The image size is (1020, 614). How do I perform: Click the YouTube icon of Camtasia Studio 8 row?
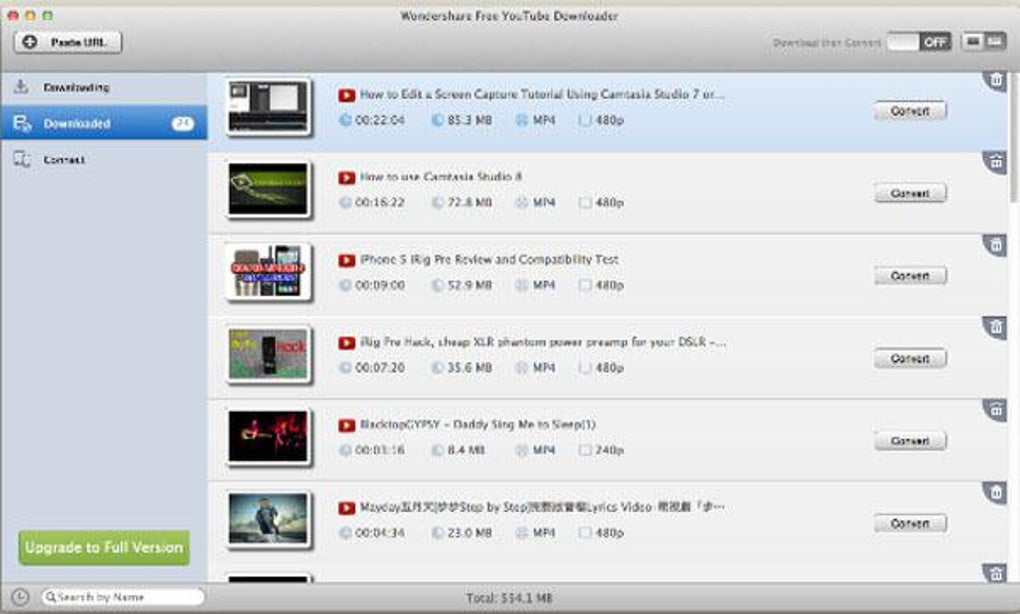[347, 178]
